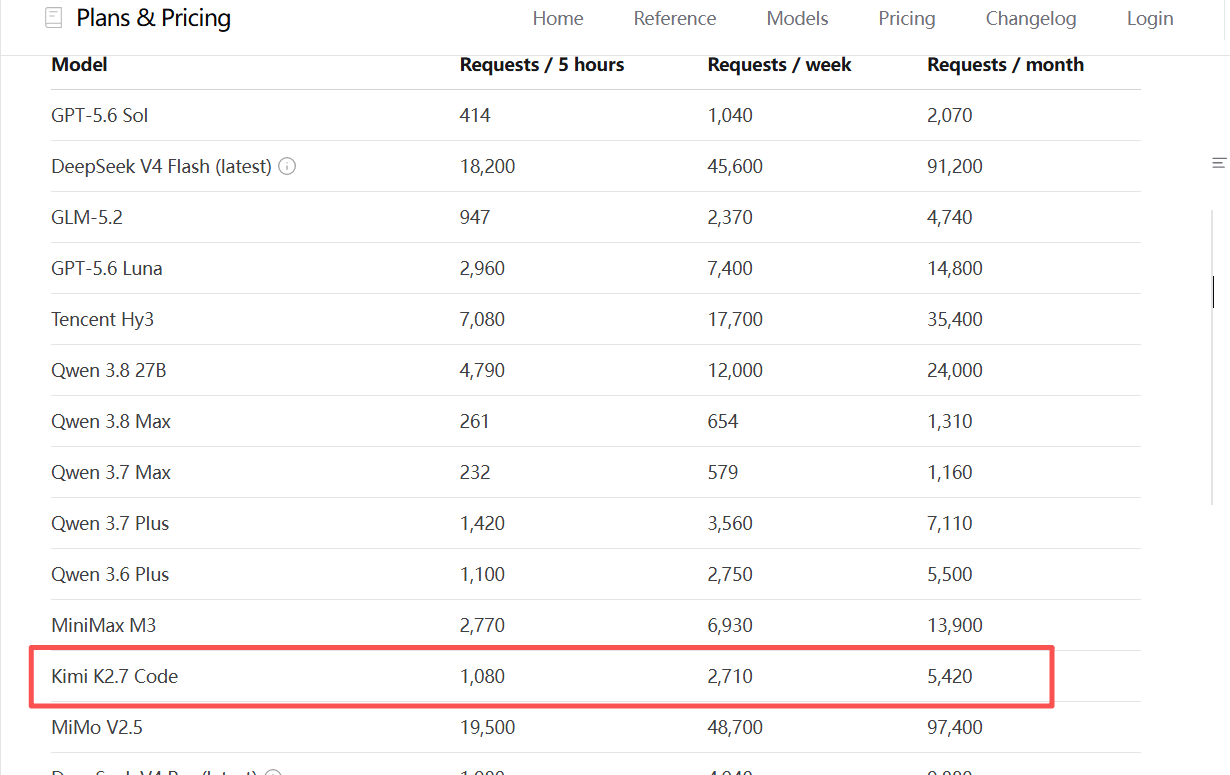Click the 5,420 monthly value for Kimi K2.7 Code
The image size is (1230, 775).
(x=950, y=676)
